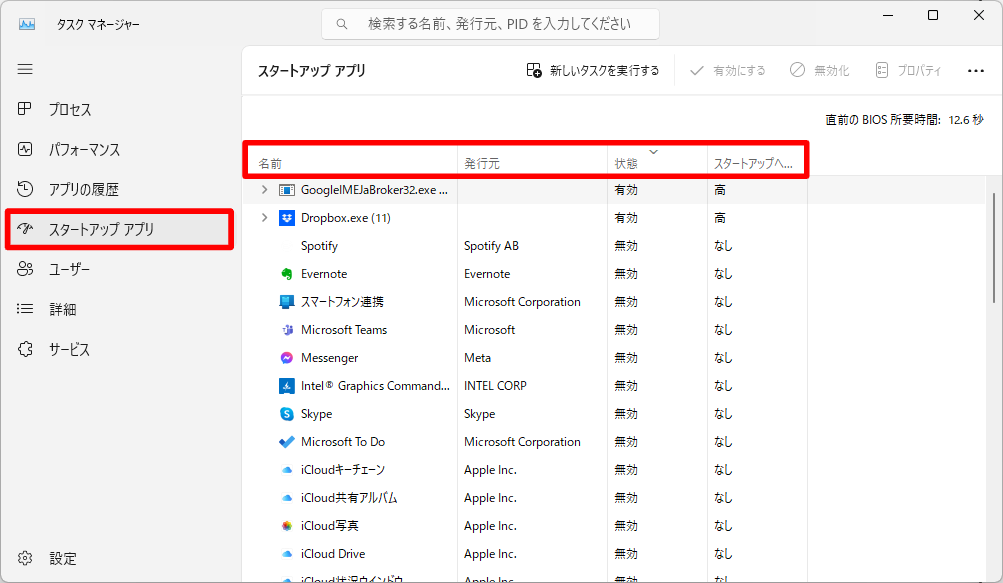Focus the search box for name, publisher, PID

[x=490, y=24]
